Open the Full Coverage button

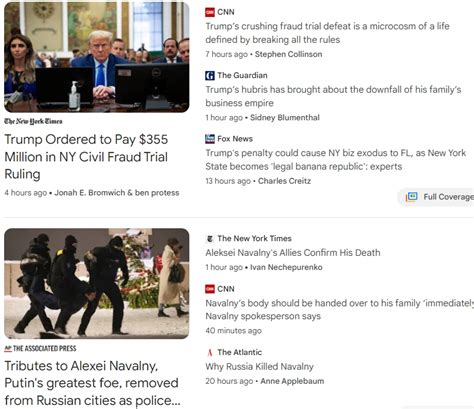[x=439, y=197]
